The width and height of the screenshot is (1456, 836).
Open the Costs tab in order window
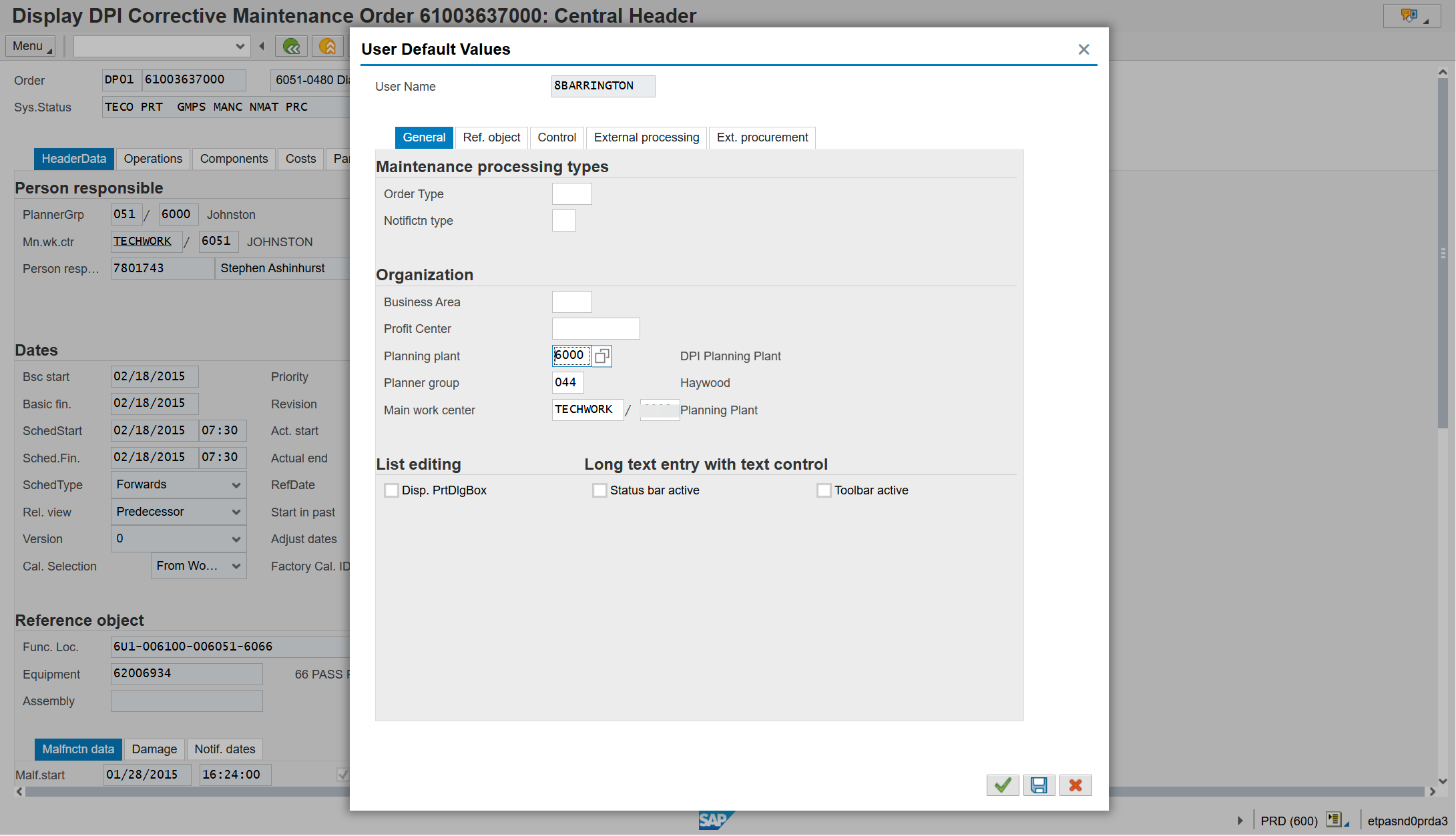(300, 159)
